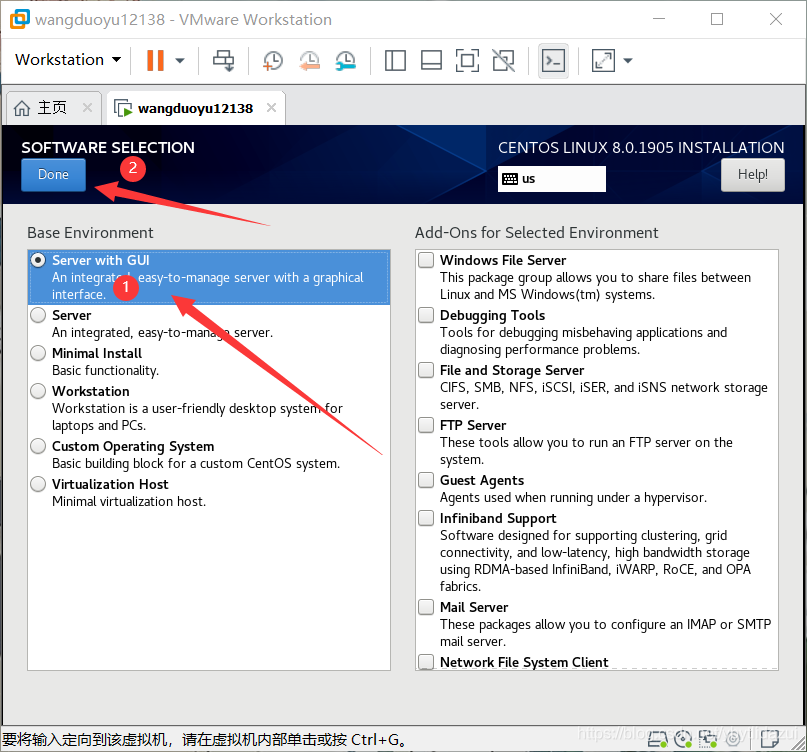Image resolution: width=807 pixels, height=752 pixels.
Task: Click the keyboard layout icon
Action: tap(510, 179)
